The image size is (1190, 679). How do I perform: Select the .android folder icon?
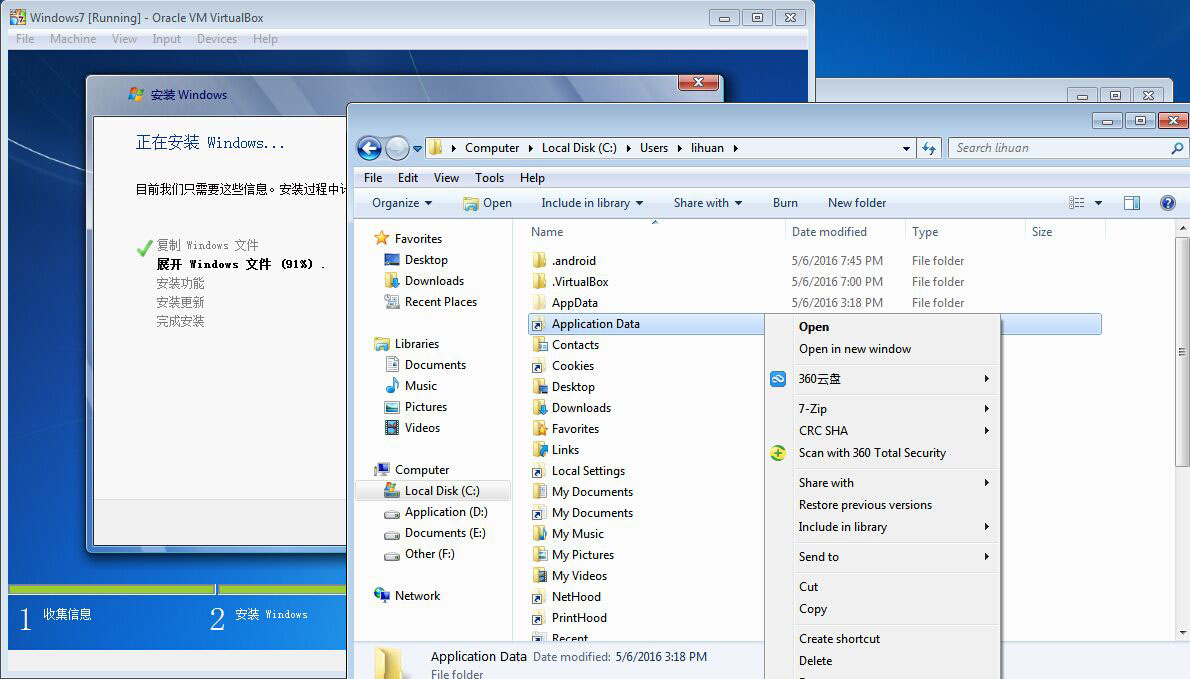pyautogui.click(x=539, y=260)
